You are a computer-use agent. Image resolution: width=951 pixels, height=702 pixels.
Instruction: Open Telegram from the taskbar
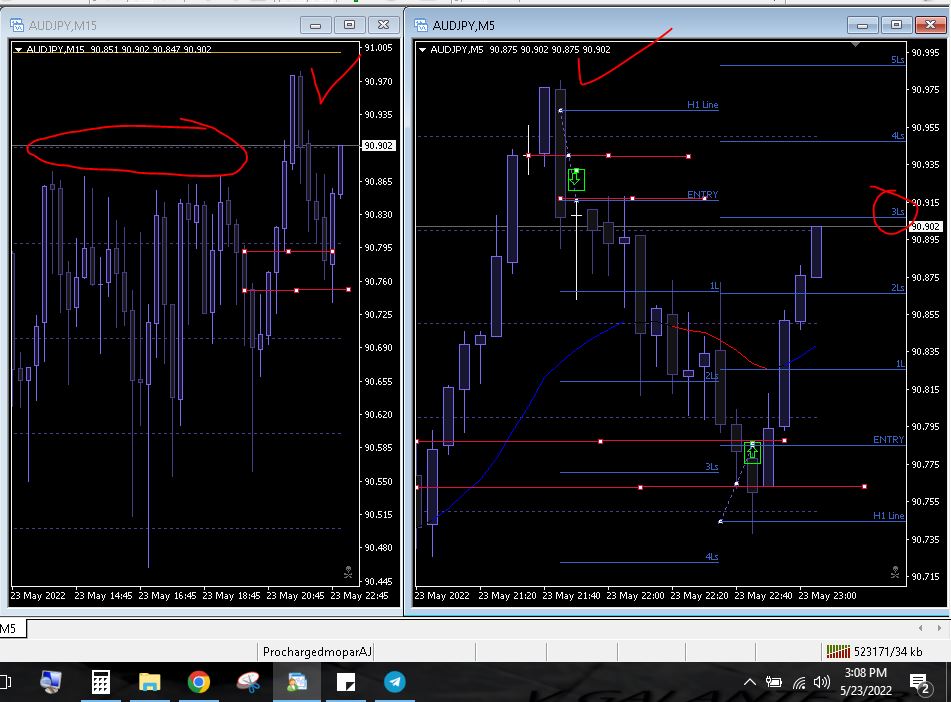click(395, 682)
